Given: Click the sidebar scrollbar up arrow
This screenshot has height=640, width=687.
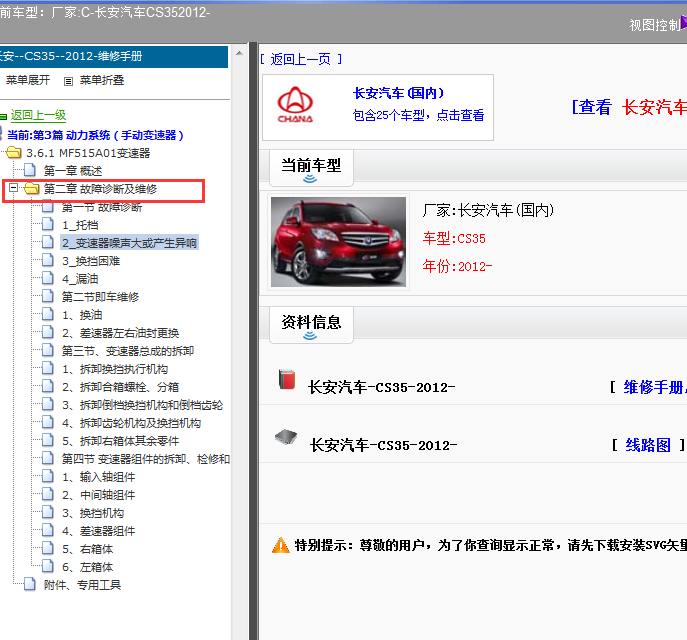Looking at the screenshot, I should pyautogui.click(x=239, y=53).
